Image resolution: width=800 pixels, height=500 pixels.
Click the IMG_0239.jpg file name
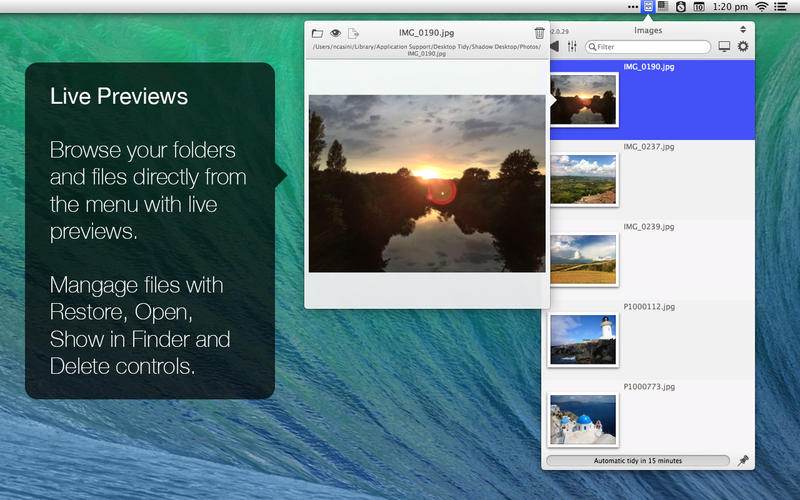click(648, 227)
